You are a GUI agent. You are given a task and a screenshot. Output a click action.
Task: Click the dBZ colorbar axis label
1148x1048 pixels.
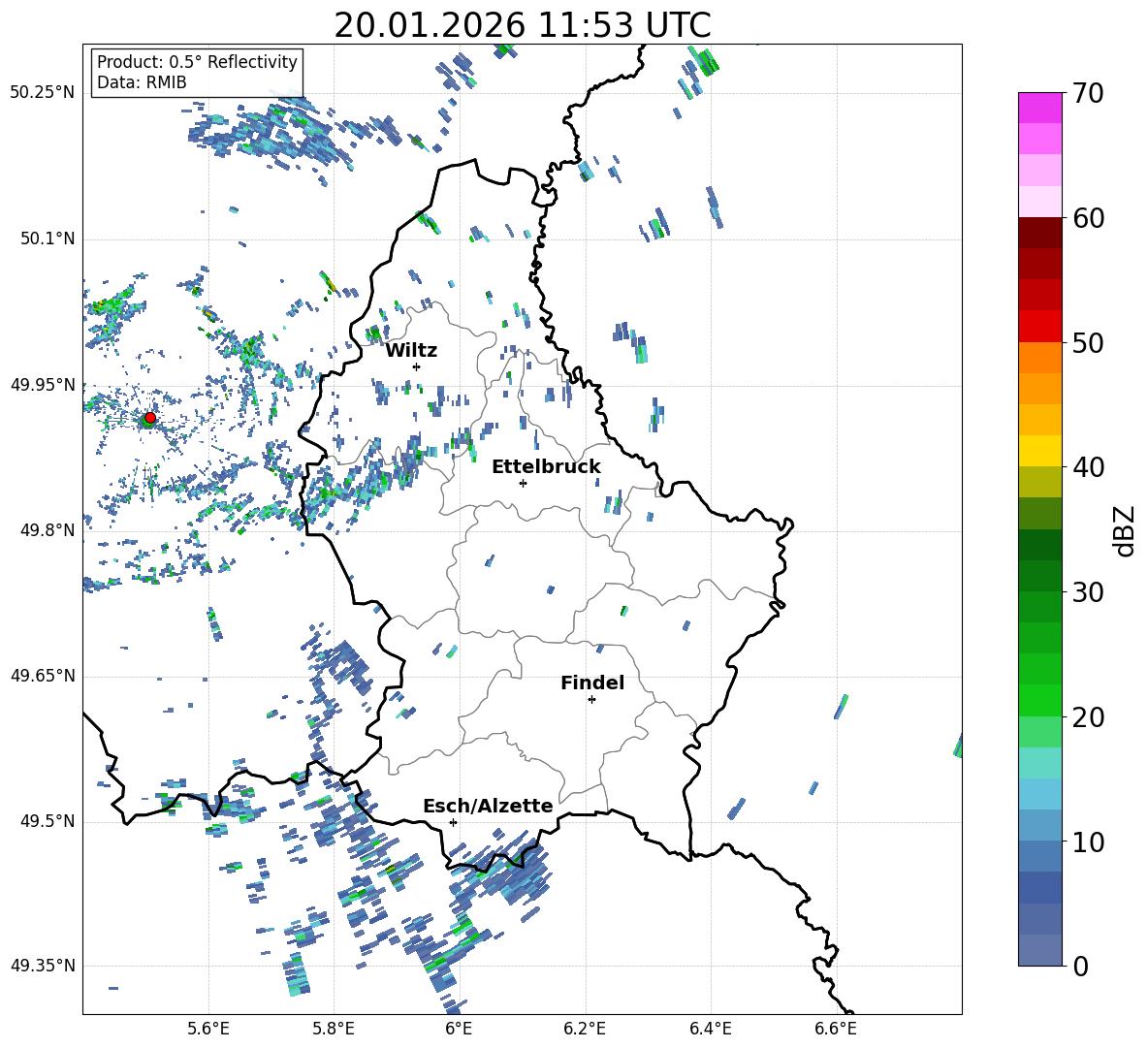coord(1126,530)
